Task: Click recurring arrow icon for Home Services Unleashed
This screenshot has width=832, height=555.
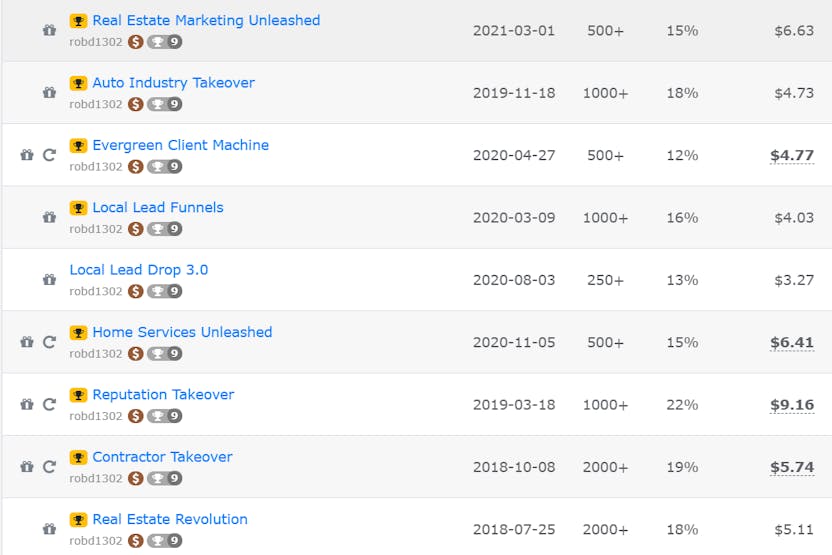Action: tap(49, 342)
